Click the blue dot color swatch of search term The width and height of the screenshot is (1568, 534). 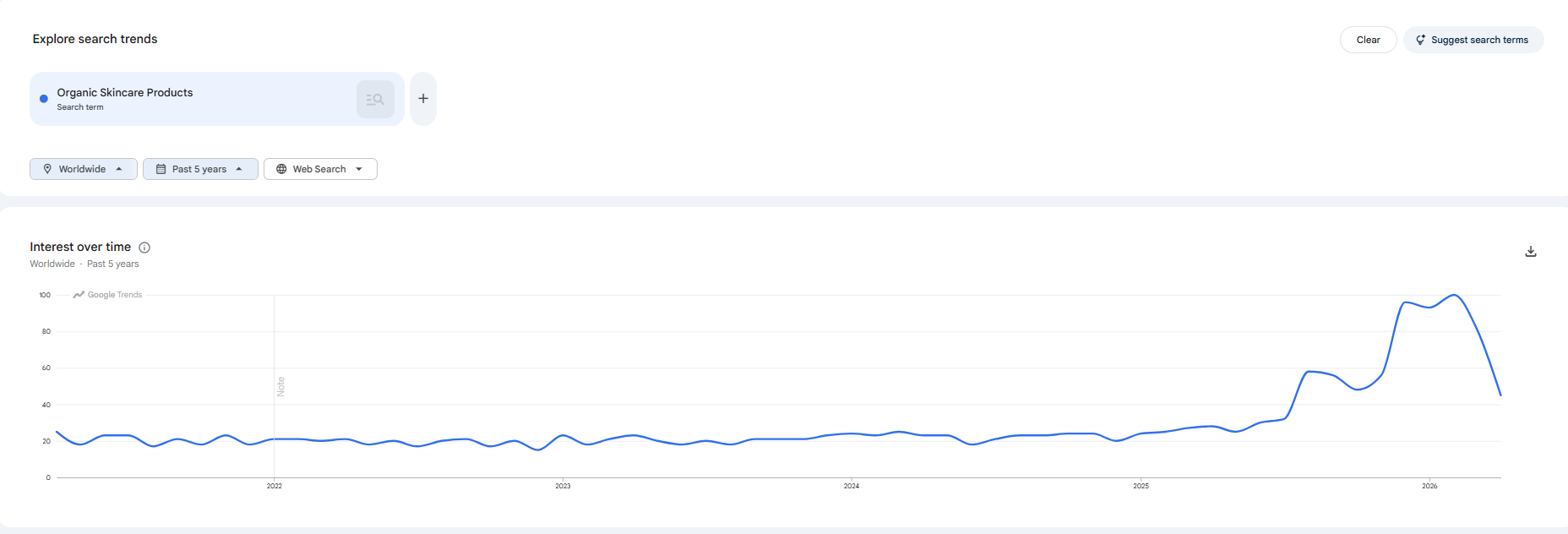(44, 99)
